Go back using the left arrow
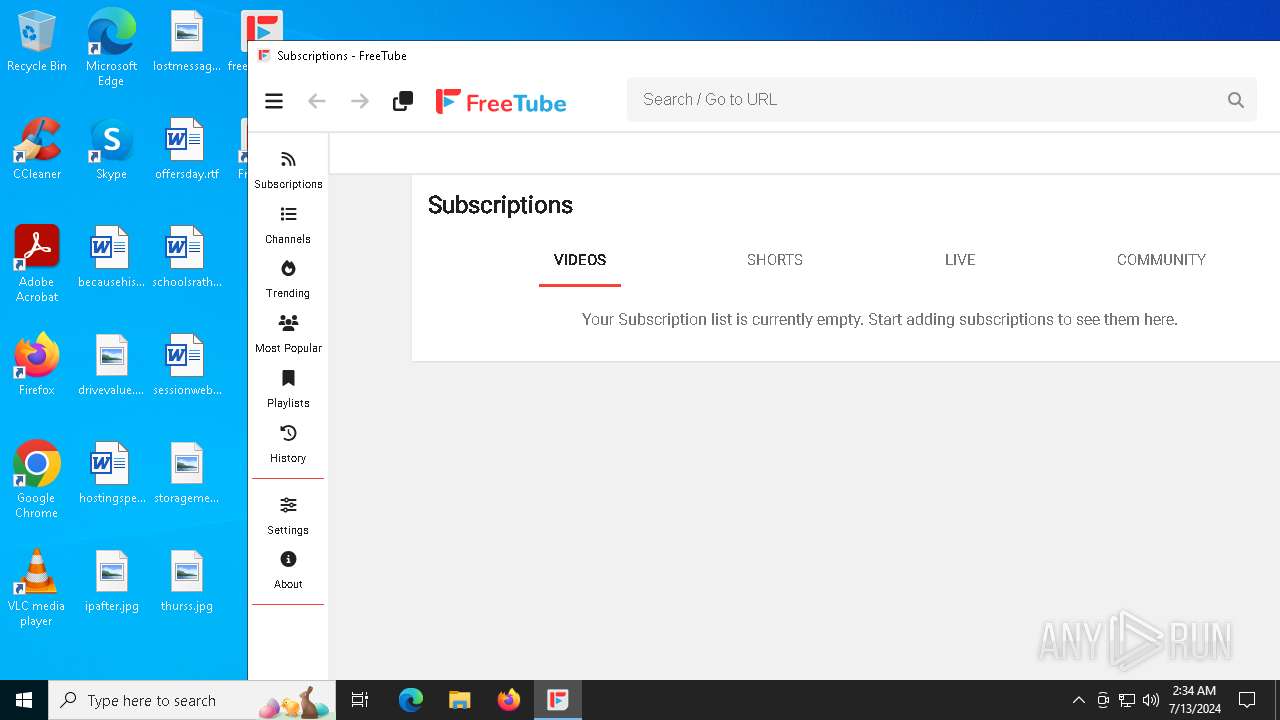The image size is (1280, 720). 317,101
